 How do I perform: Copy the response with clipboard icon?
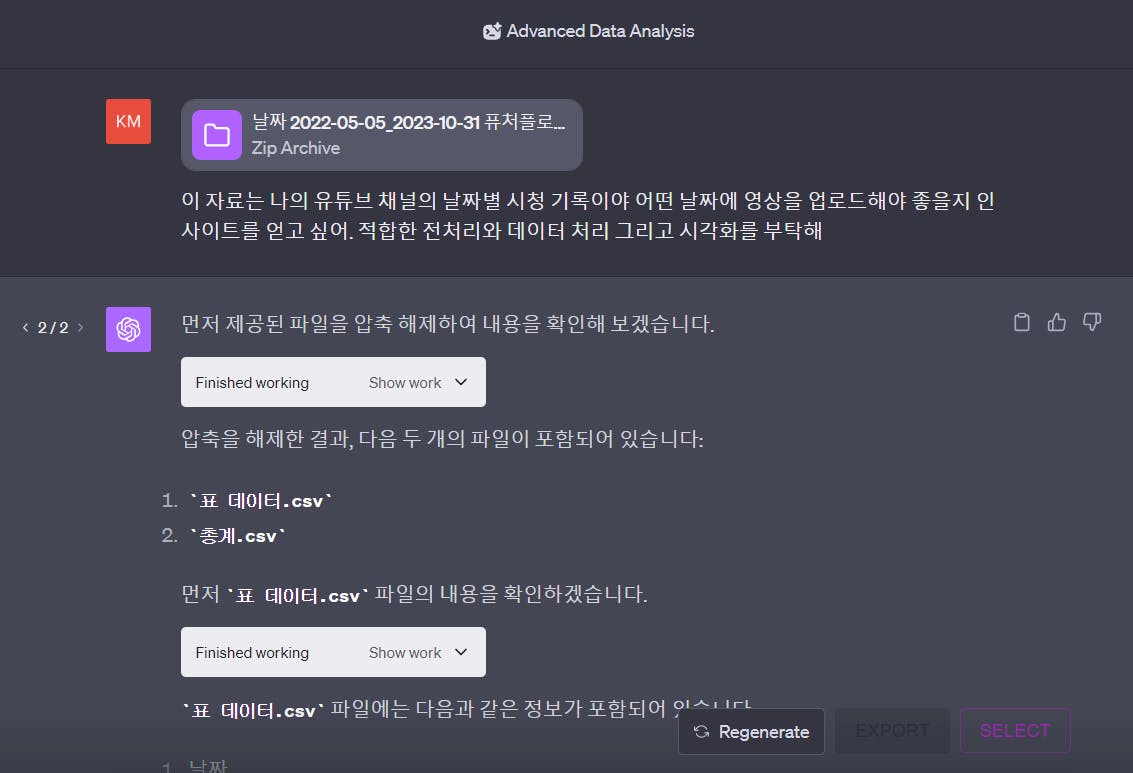pos(1022,322)
